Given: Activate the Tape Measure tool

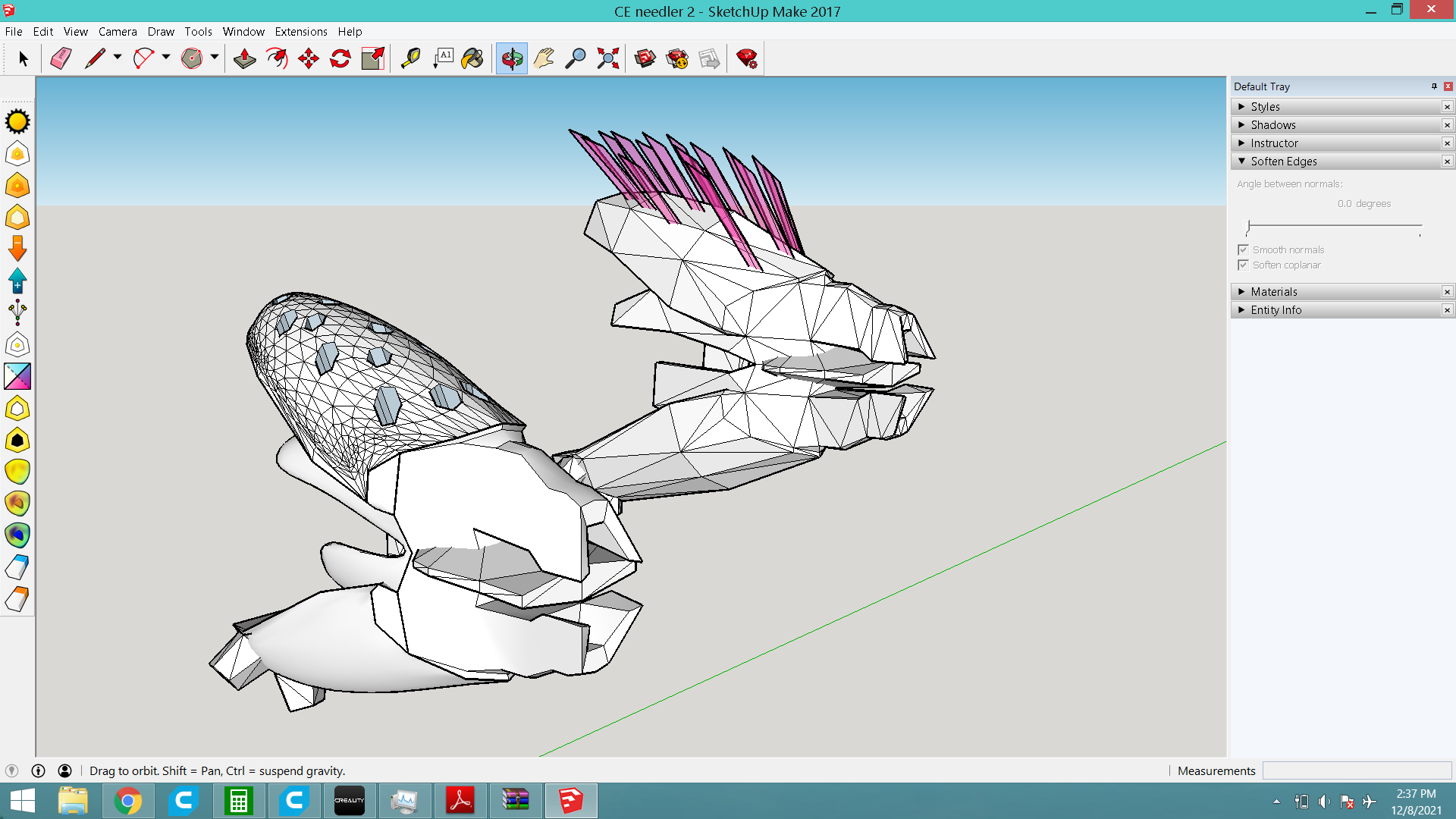Looking at the screenshot, I should (x=410, y=58).
